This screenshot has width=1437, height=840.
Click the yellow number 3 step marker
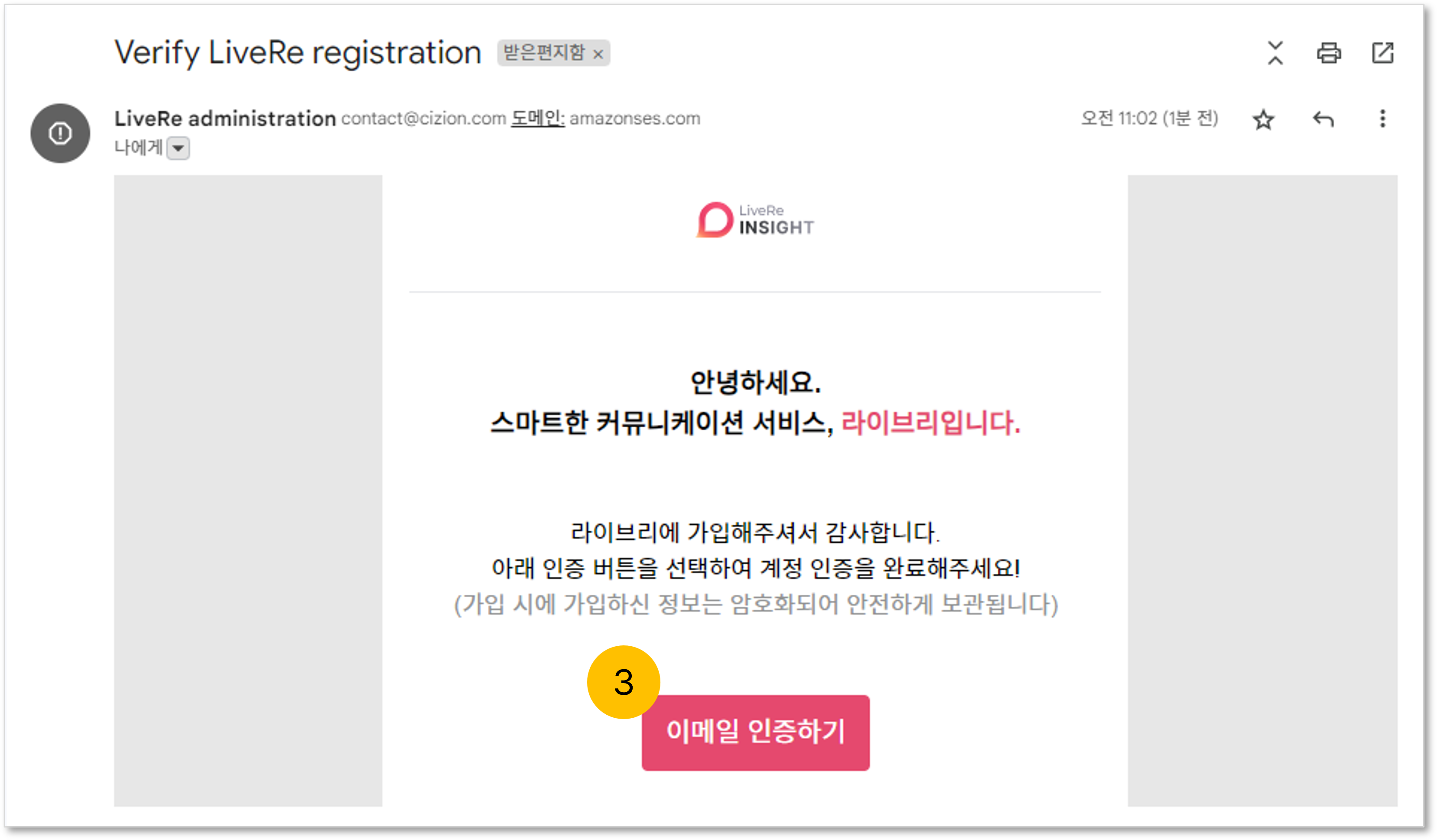click(x=623, y=681)
